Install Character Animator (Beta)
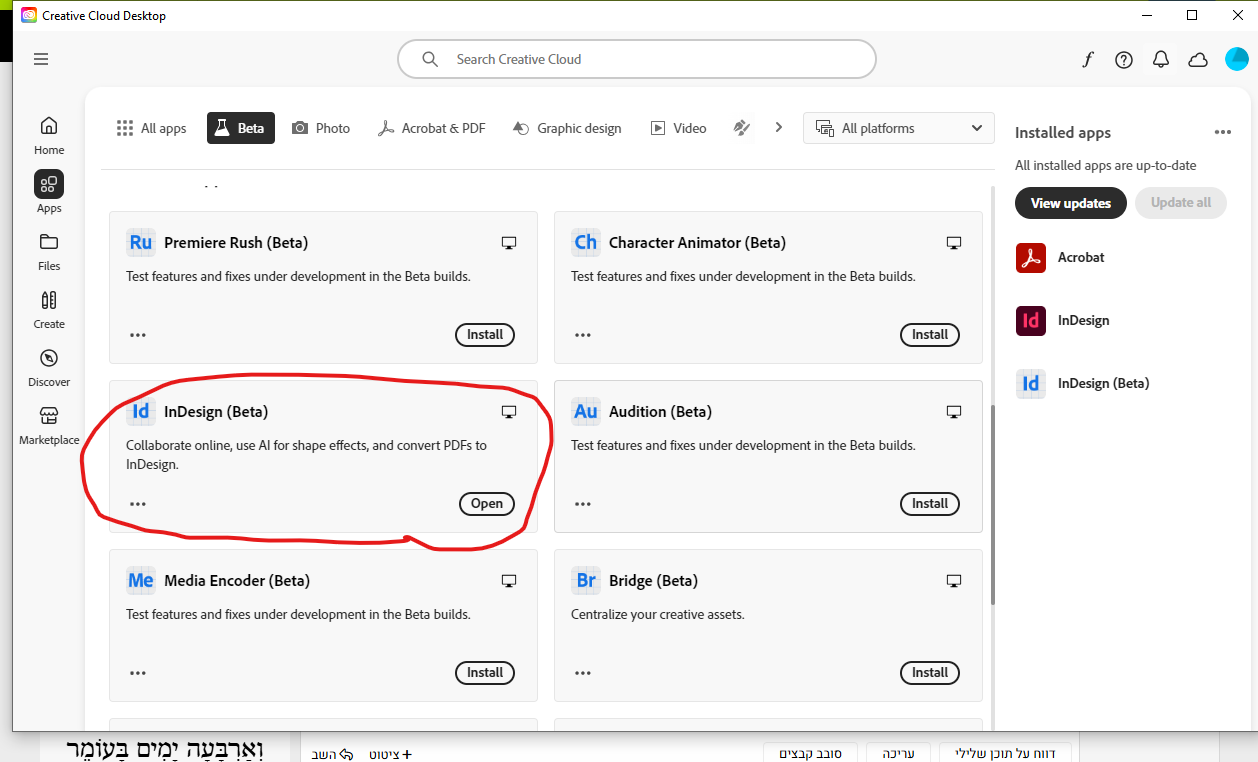 tap(929, 335)
